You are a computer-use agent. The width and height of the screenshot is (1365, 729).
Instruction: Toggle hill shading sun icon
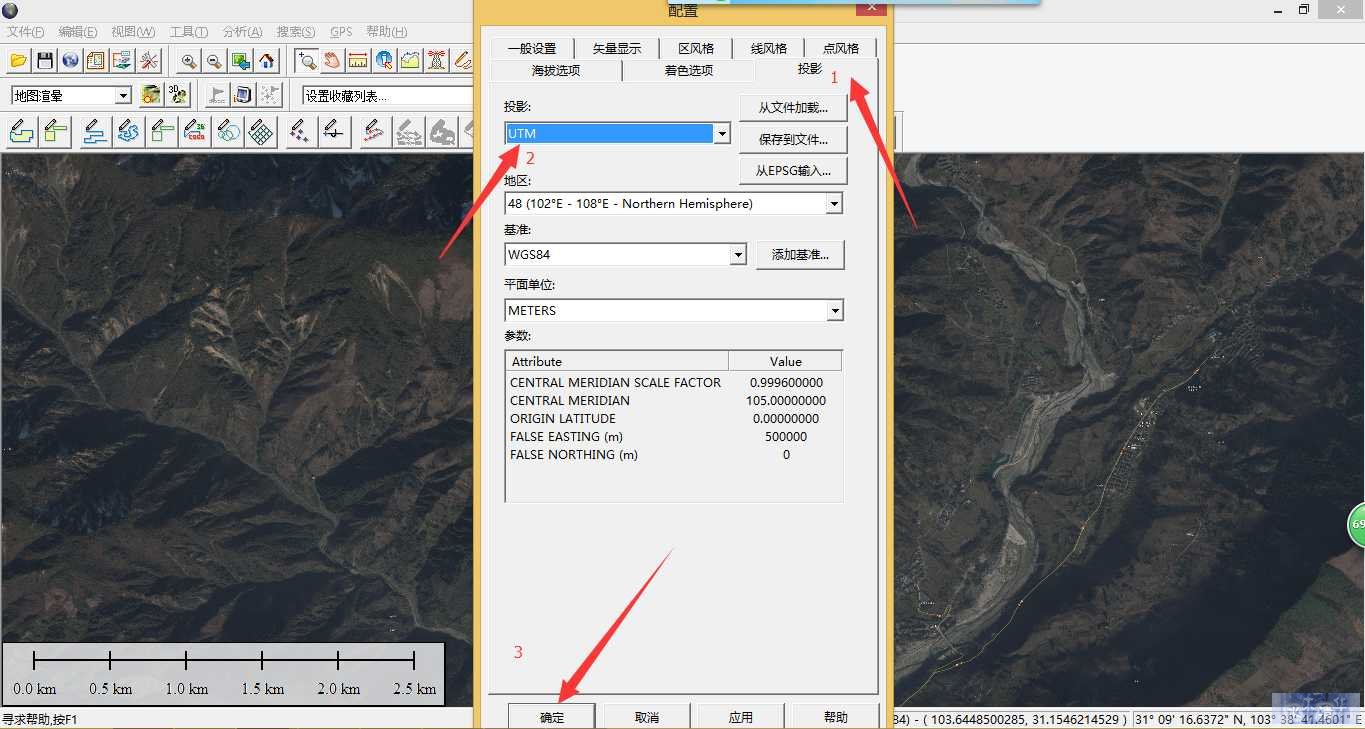pos(151,95)
